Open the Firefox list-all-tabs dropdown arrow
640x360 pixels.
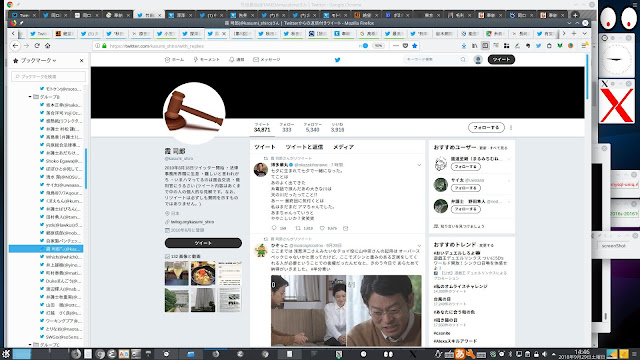tap(584, 33)
